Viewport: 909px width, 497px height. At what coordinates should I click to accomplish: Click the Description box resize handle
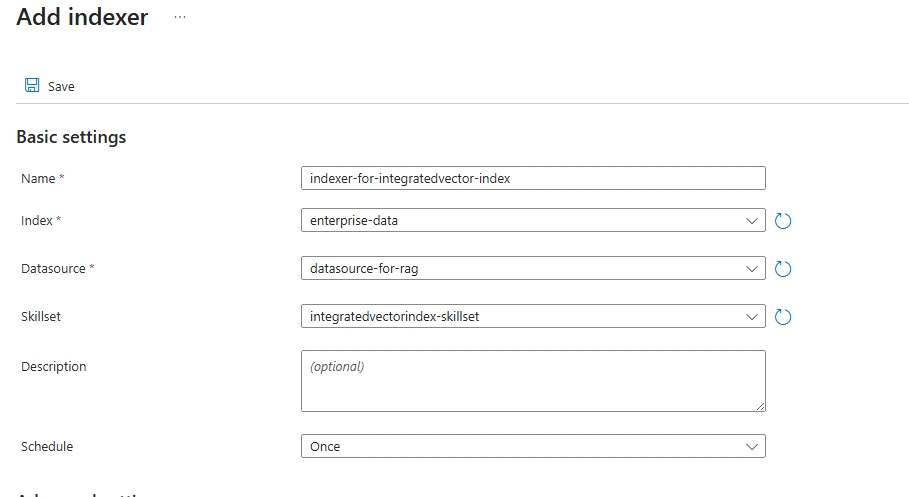[760, 406]
